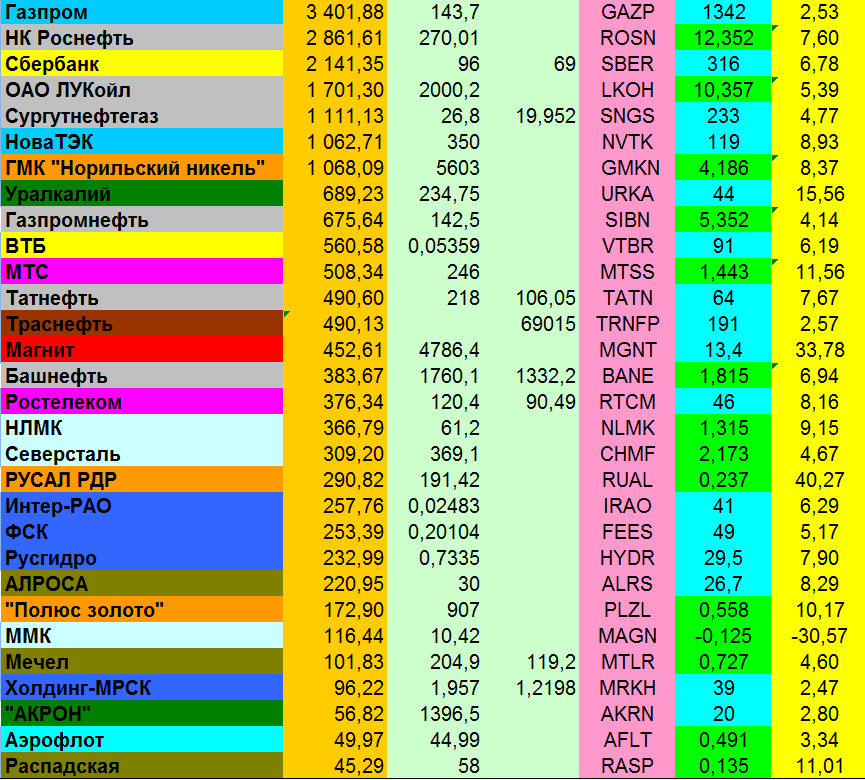
Task: Select the SBER ticker cell
Action: (x=627, y=63)
